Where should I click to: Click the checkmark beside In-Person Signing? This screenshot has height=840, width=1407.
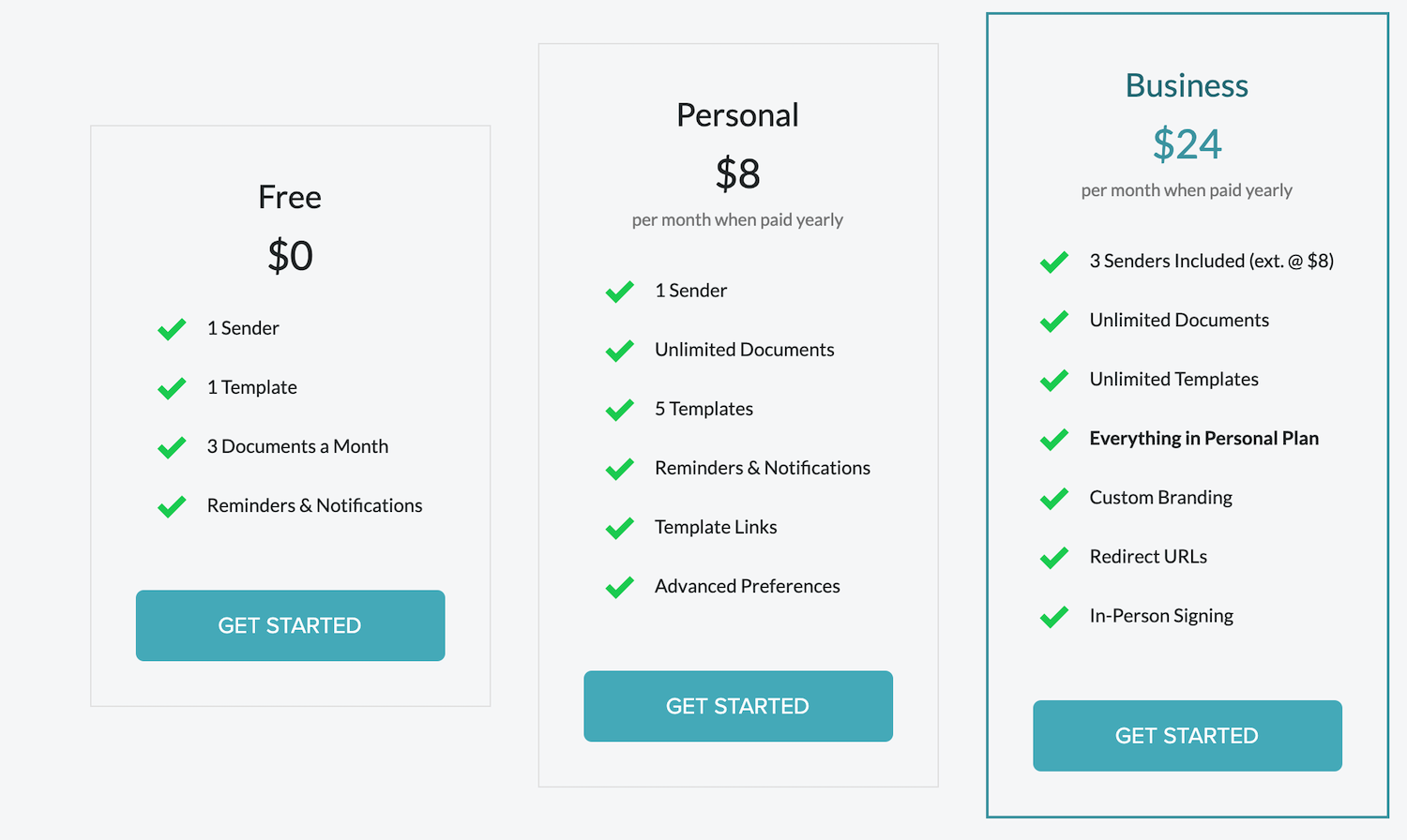click(x=1054, y=616)
